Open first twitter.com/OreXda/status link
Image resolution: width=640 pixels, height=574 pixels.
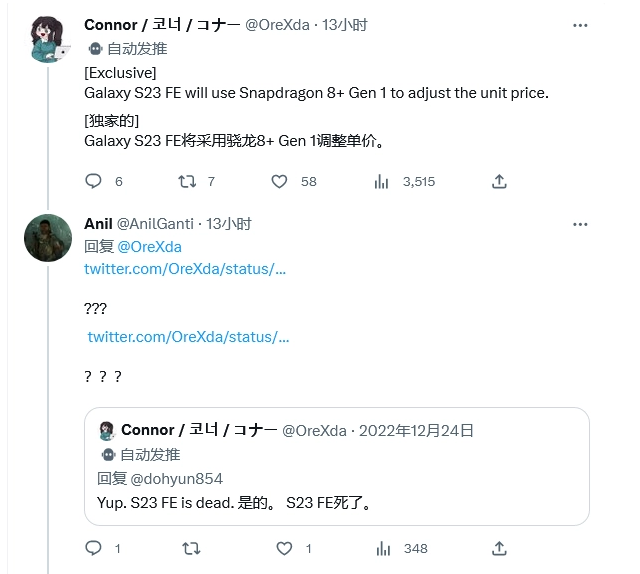186,270
